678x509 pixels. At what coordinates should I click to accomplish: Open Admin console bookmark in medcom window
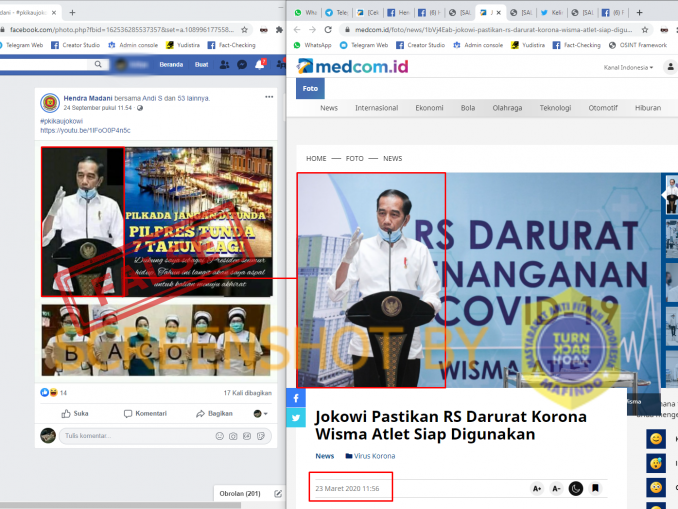(x=478, y=45)
